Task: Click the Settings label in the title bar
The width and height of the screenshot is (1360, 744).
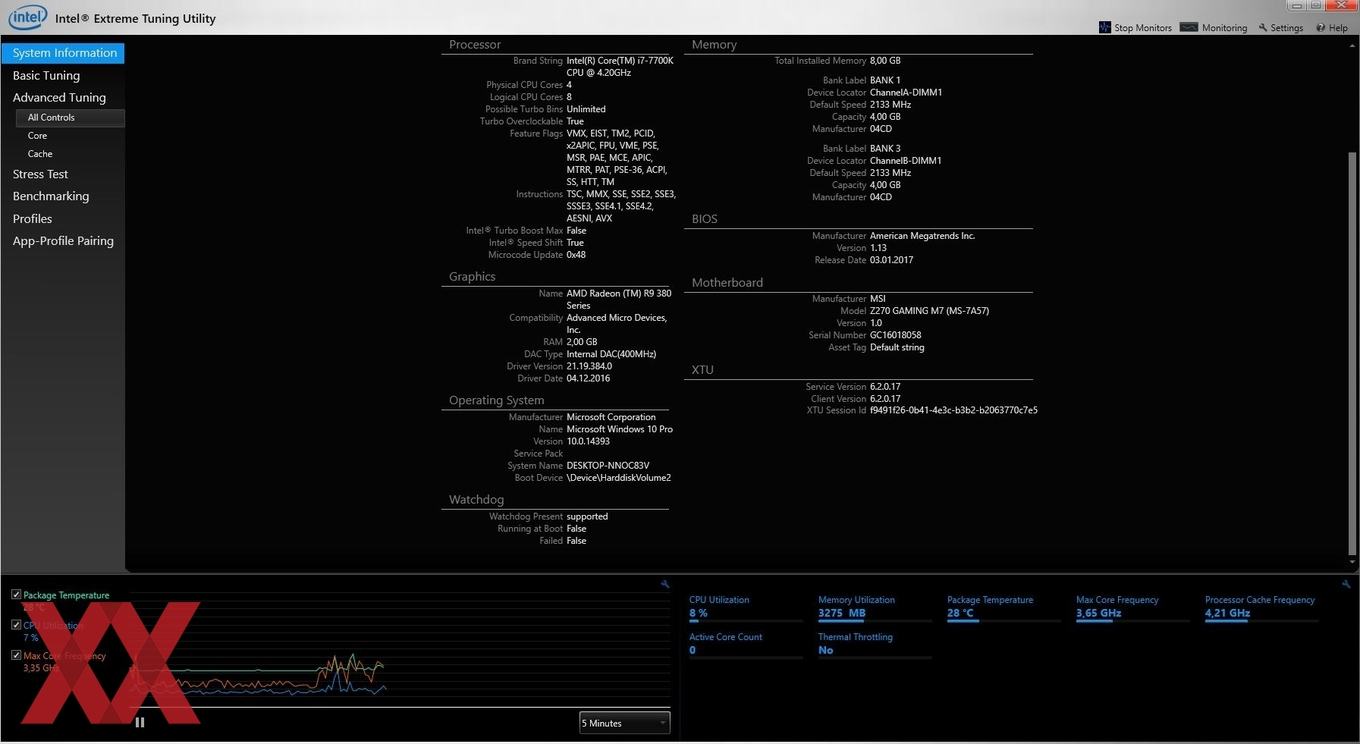Action: (x=1287, y=28)
